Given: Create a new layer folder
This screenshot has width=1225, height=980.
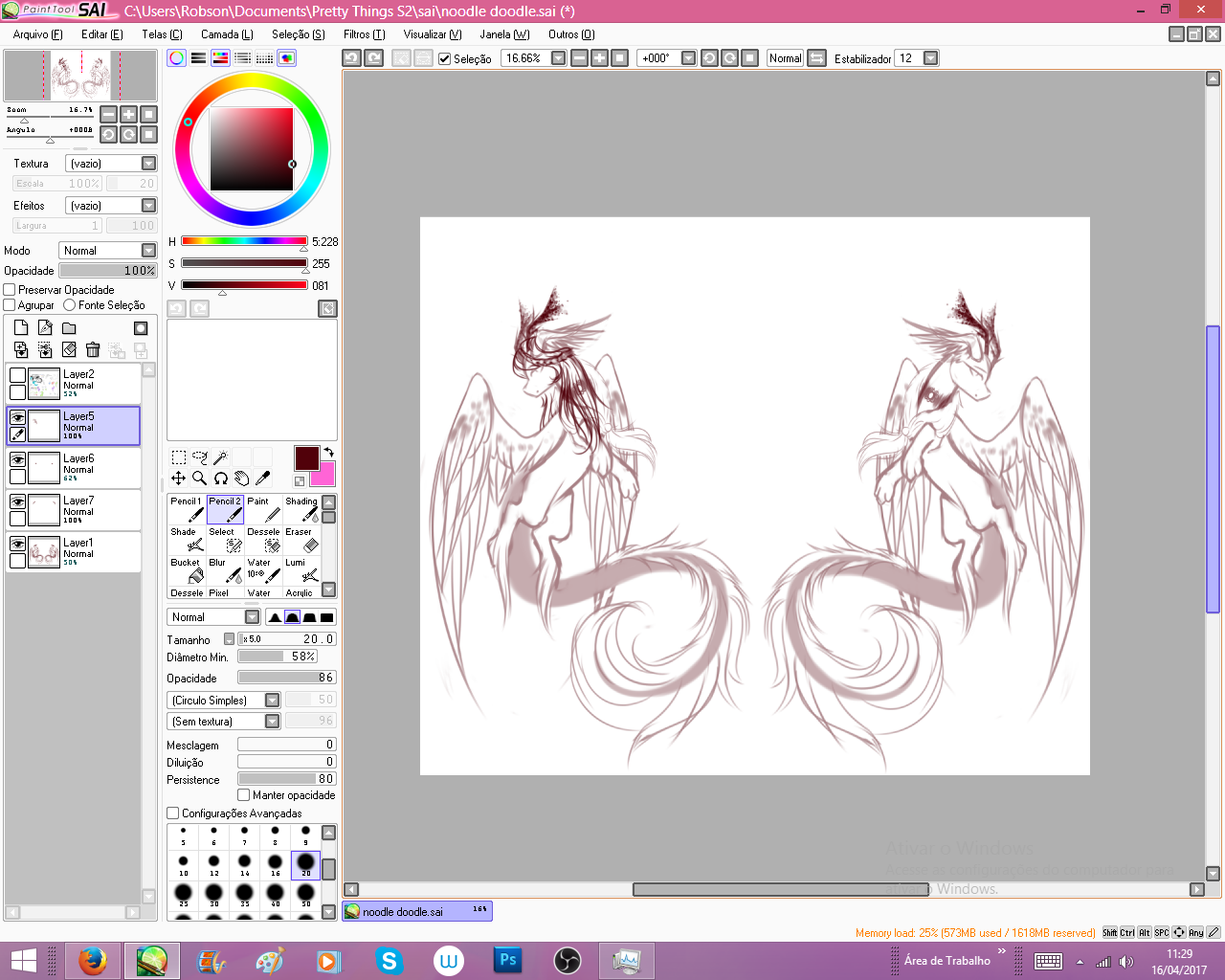Looking at the screenshot, I should (x=69, y=327).
